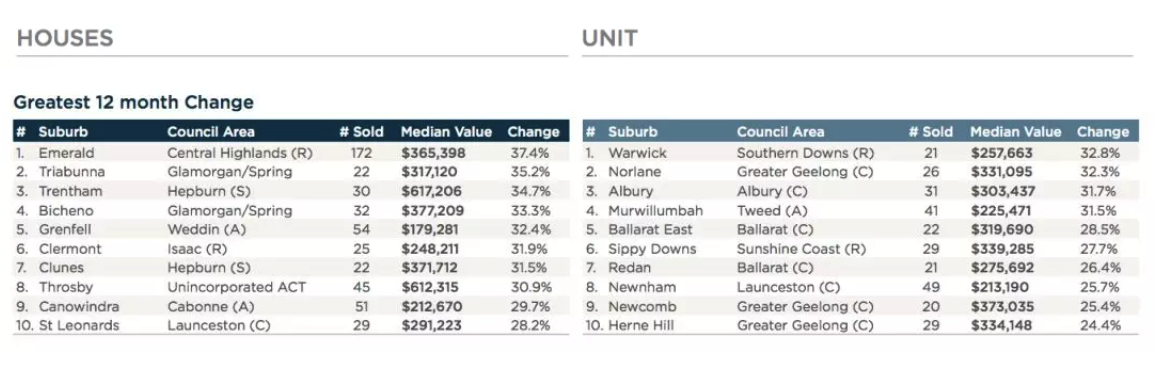Viewport: 1166px width, 388px height.
Task: Select Newnham median value $213,190
Action: (x=1002, y=287)
